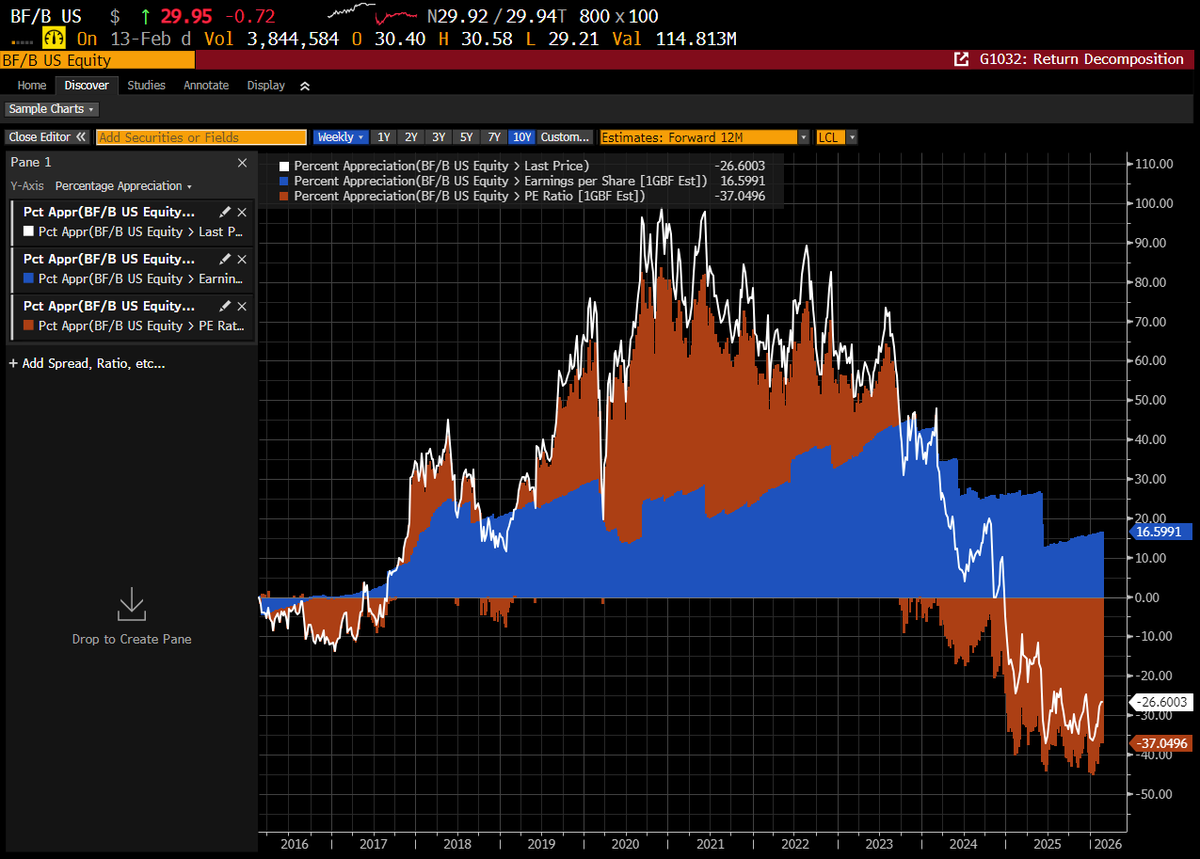Select the 5Y range button
Image resolution: width=1200 pixels, height=859 pixels.
click(466, 137)
